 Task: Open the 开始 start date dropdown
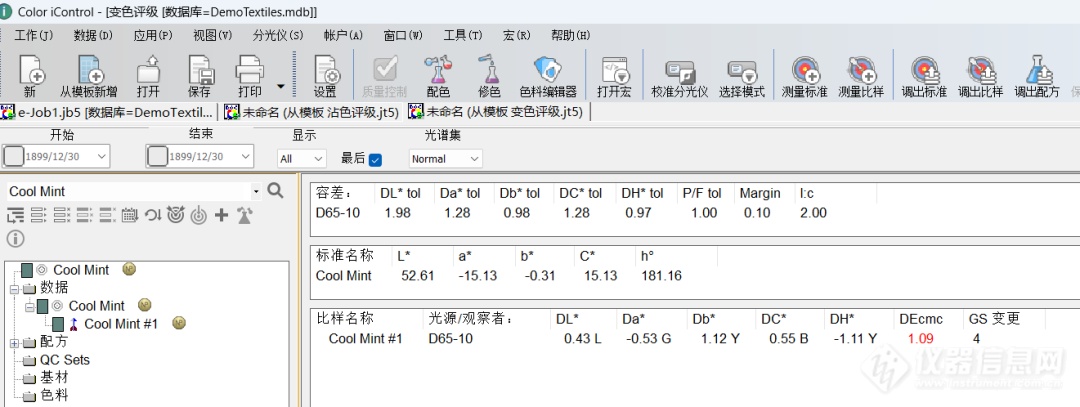[102, 157]
